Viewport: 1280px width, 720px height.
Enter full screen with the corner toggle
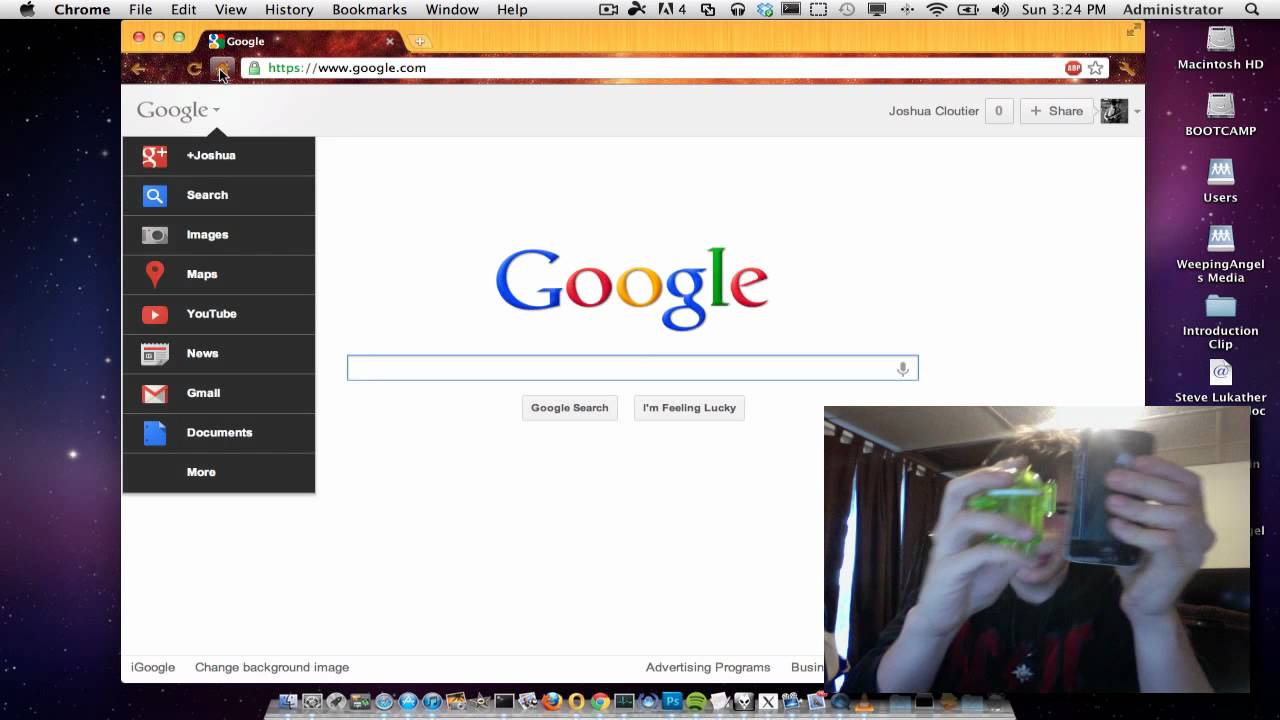pos(1132,31)
